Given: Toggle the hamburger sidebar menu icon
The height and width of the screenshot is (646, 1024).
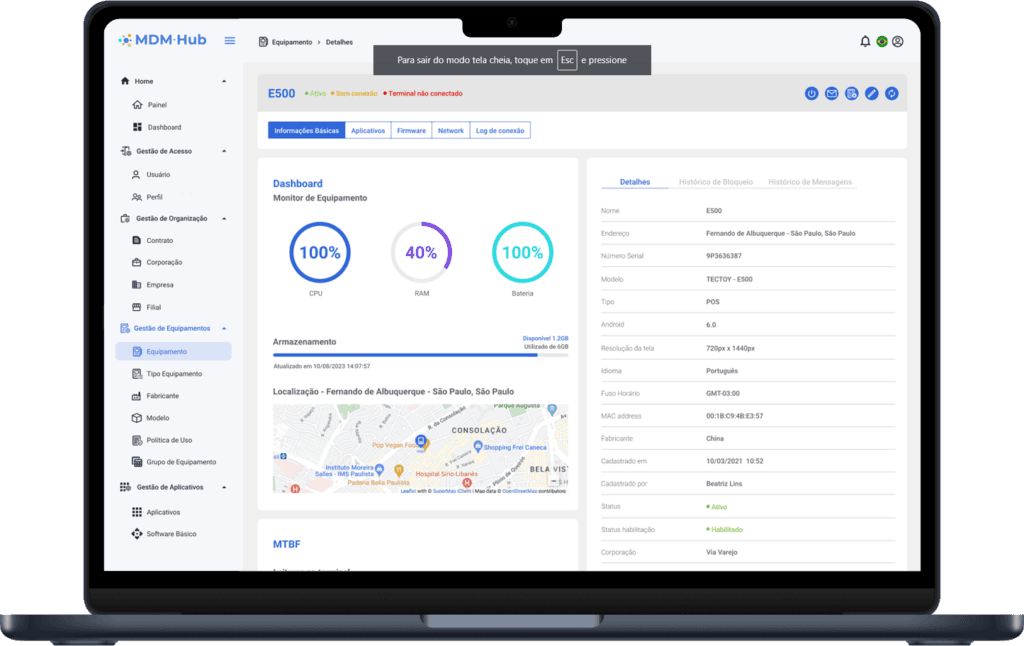Looking at the screenshot, I should click(230, 41).
